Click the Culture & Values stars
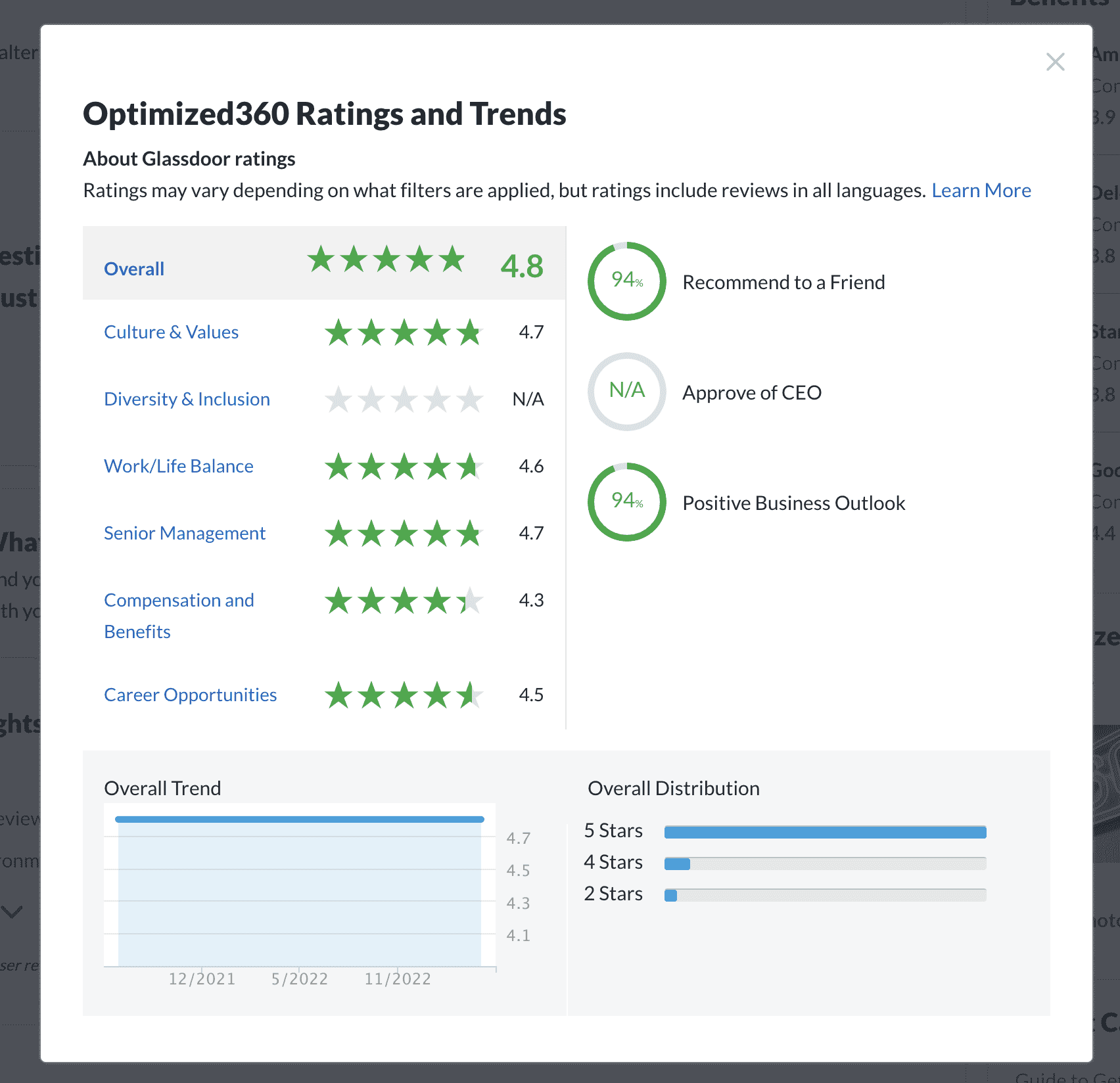1120x1083 pixels. (x=404, y=333)
